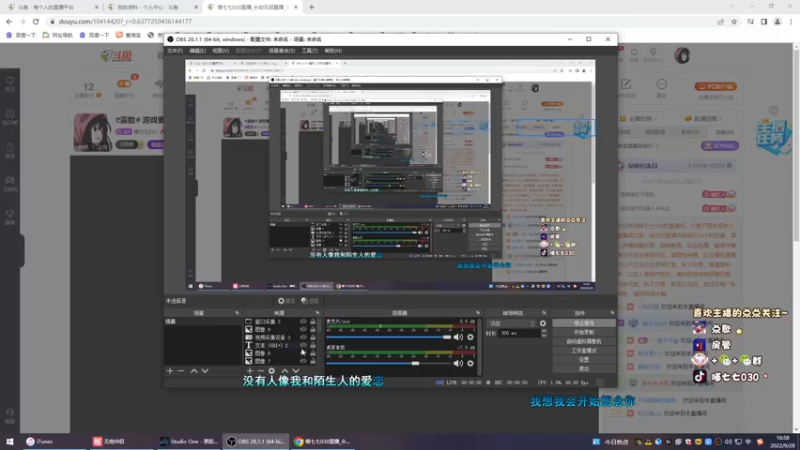Viewport: 800px width, 450px height.
Task: Pop out the scenes (场景) dock panel
Action: coord(237,313)
